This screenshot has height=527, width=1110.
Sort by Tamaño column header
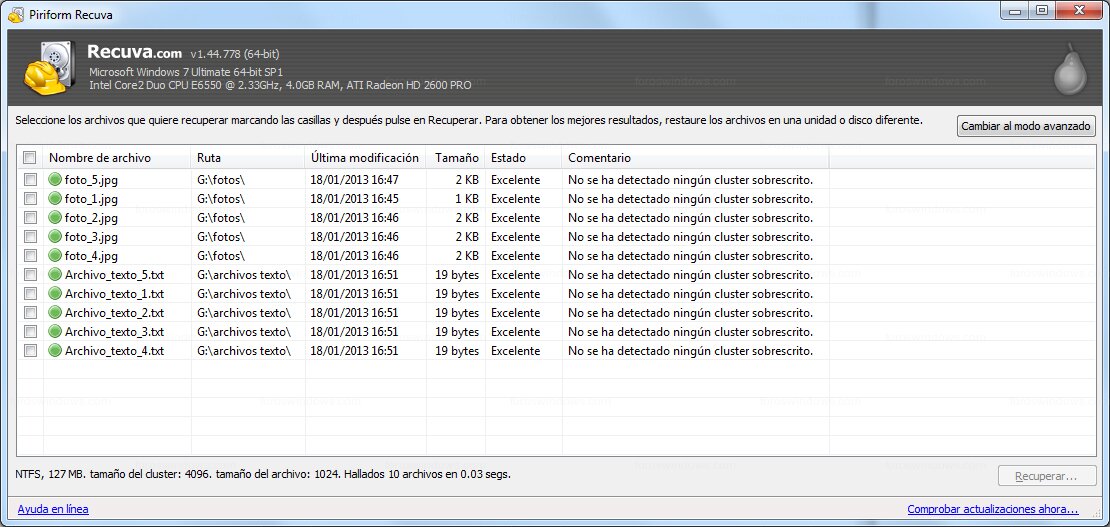tap(455, 158)
